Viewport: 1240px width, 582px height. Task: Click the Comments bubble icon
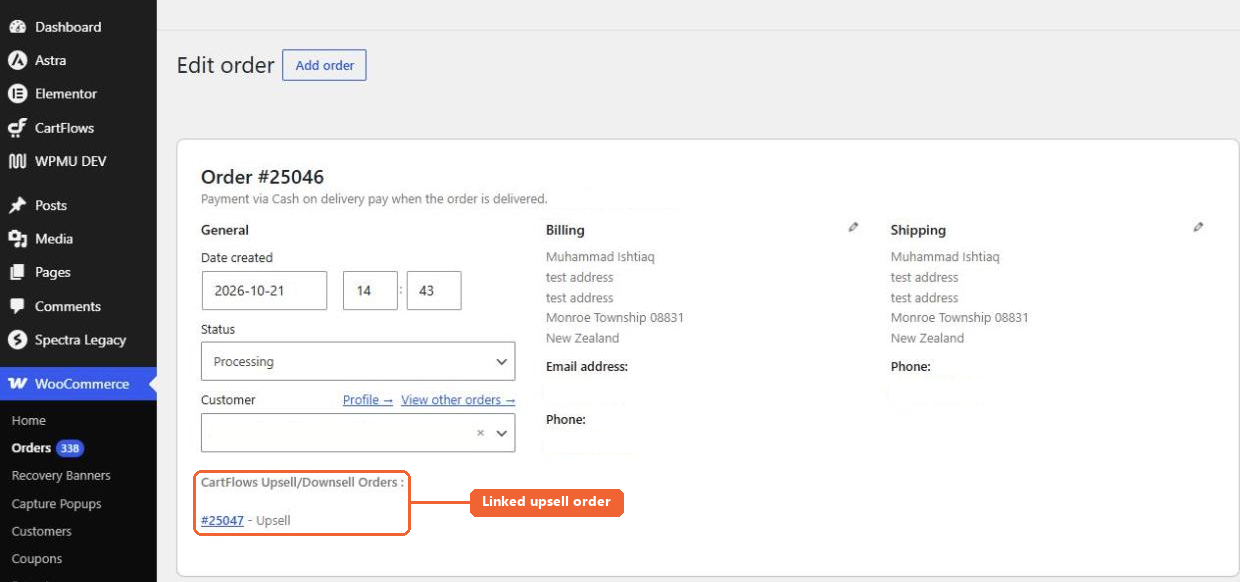pyautogui.click(x=17, y=306)
